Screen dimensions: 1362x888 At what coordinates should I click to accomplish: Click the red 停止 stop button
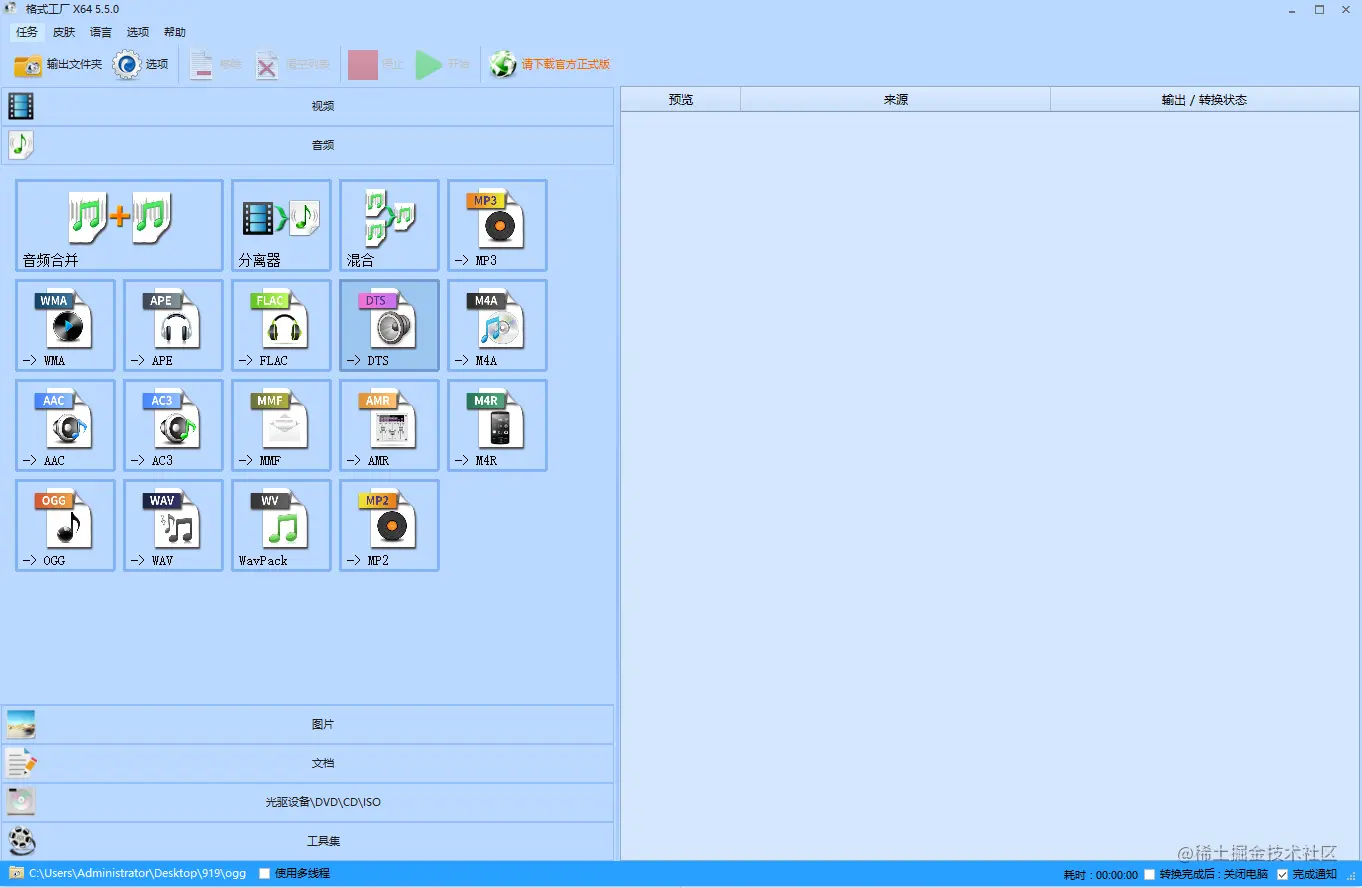(x=376, y=65)
